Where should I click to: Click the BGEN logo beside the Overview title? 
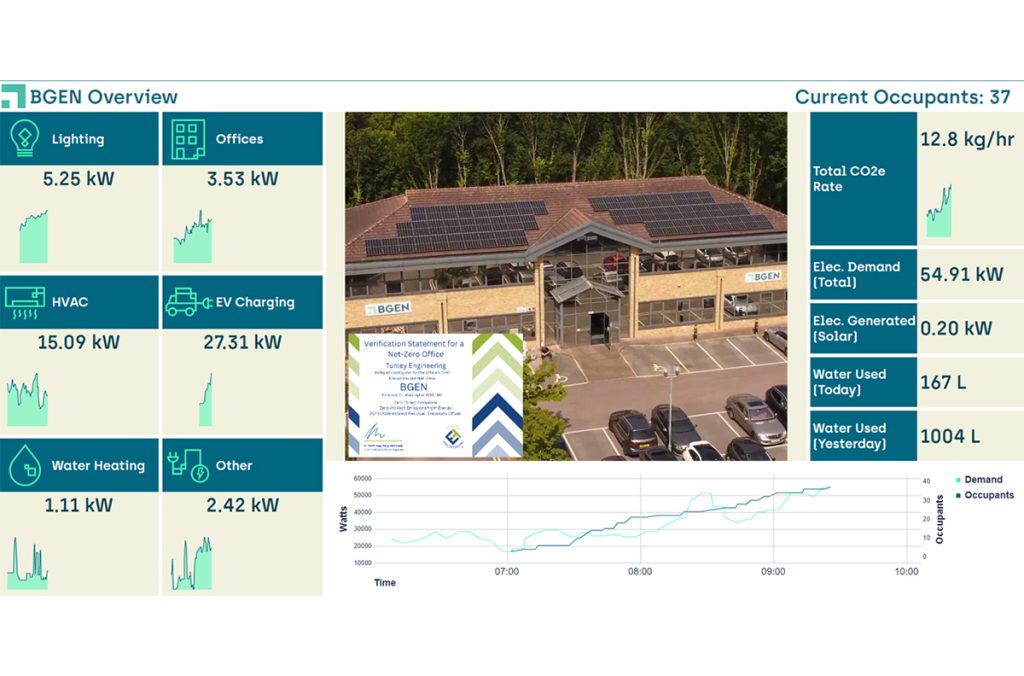click(13, 95)
